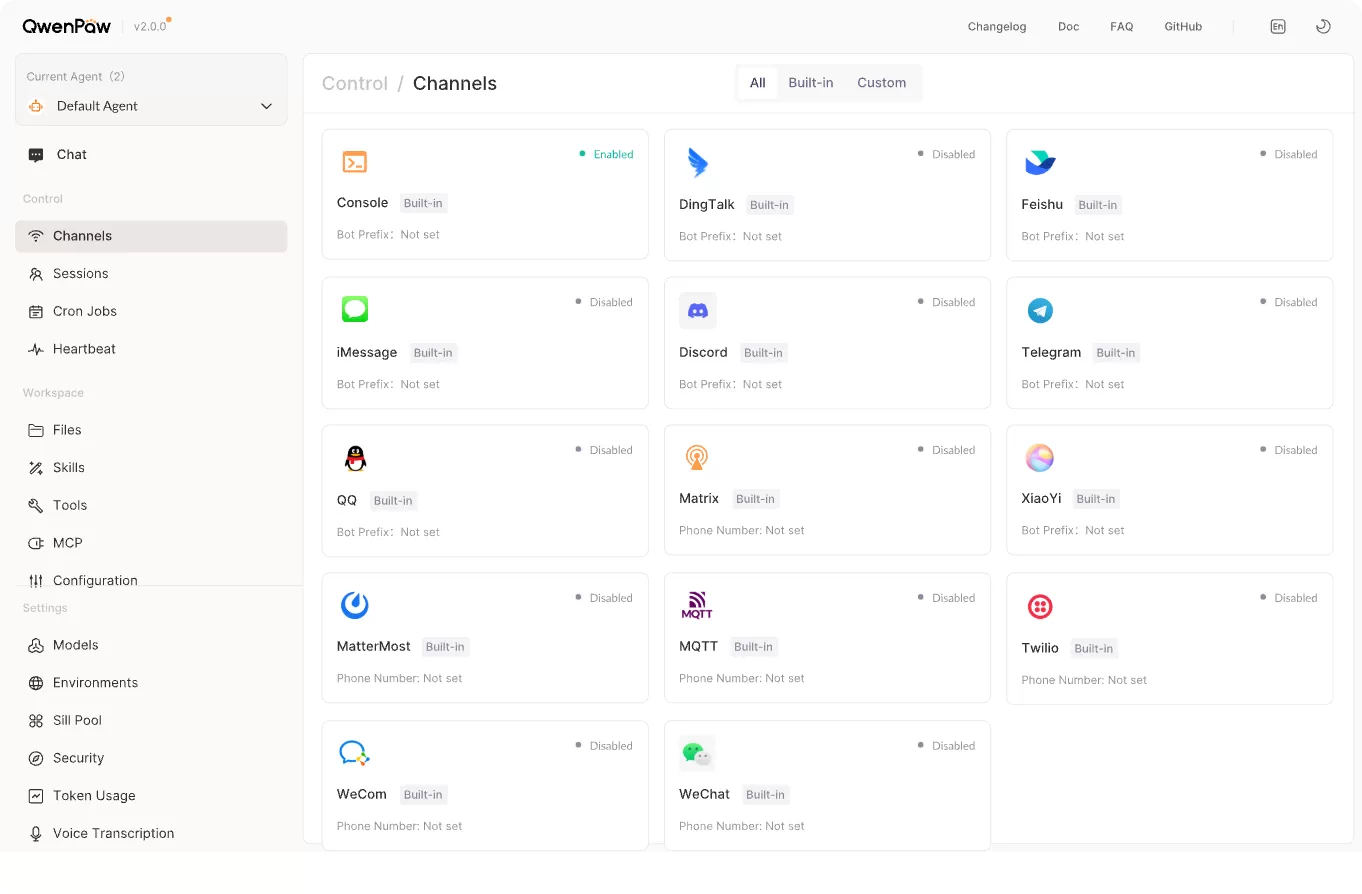Switch language with the En icon
This screenshot has width=1362, height=894.
(1278, 27)
